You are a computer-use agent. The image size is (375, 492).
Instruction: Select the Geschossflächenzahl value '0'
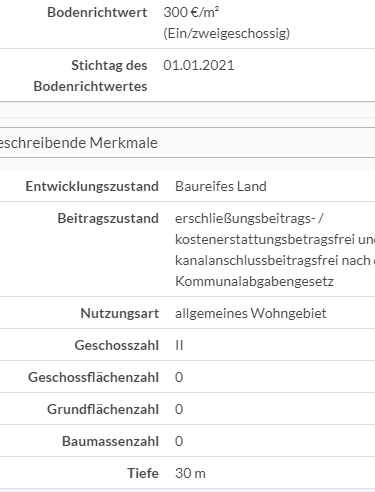(179, 377)
